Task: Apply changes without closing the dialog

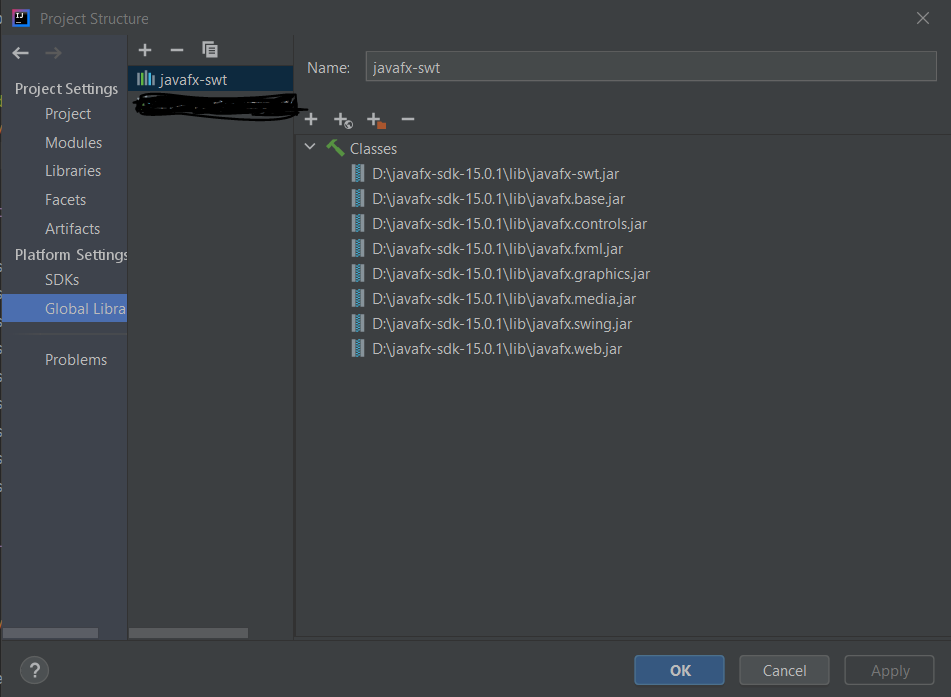Action: (x=888, y=670)
